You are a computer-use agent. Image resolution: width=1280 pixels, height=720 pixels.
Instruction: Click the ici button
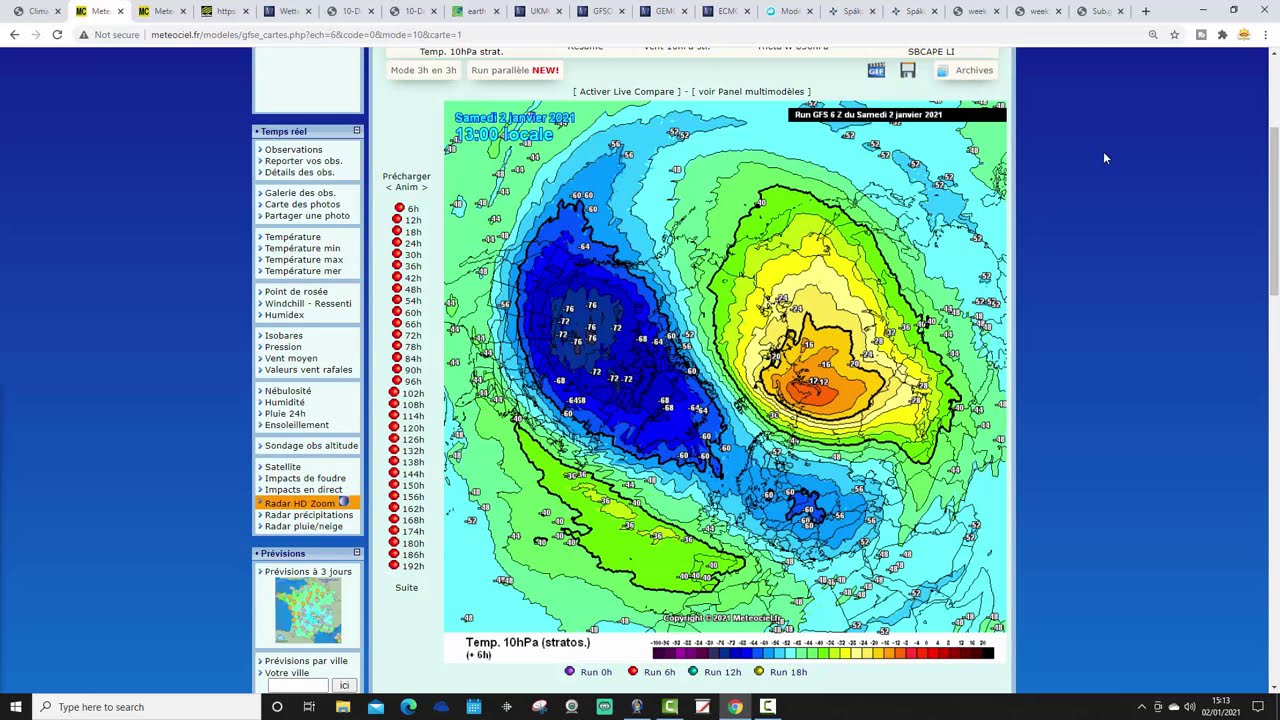[344, 685]
